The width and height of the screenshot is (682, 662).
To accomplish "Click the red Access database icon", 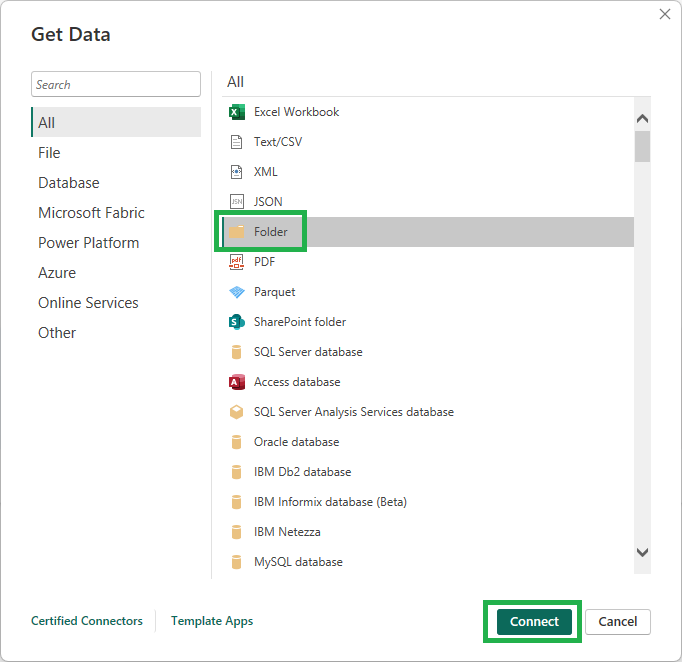I will [237, 382].
